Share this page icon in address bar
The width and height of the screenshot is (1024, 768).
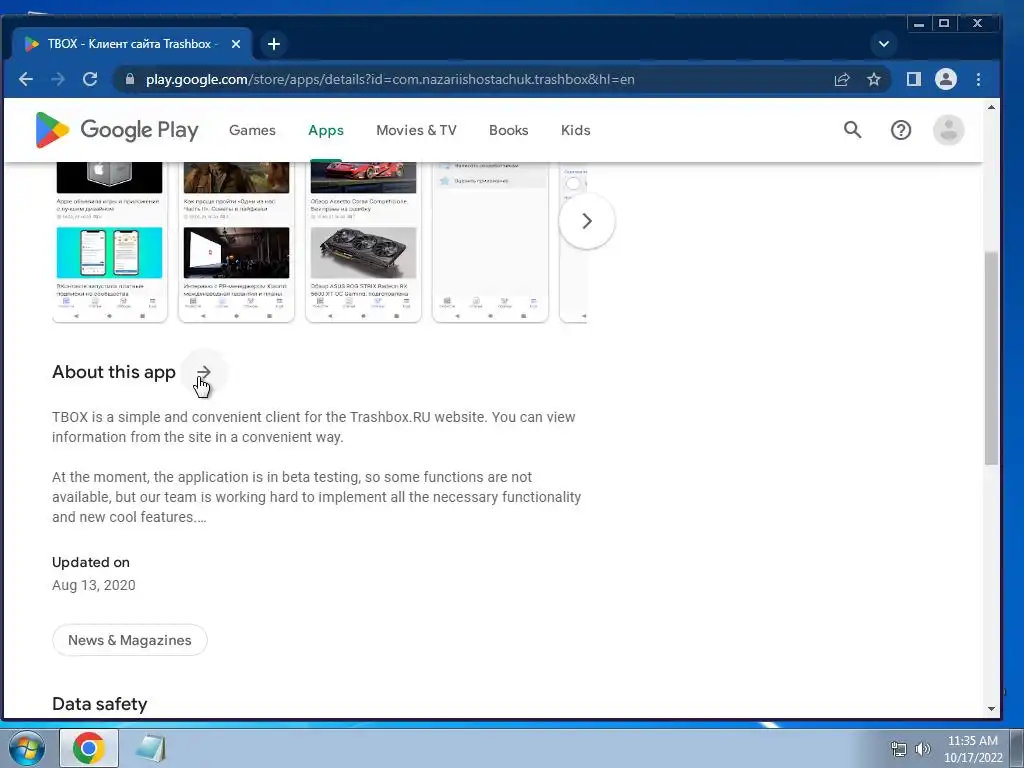842,80
